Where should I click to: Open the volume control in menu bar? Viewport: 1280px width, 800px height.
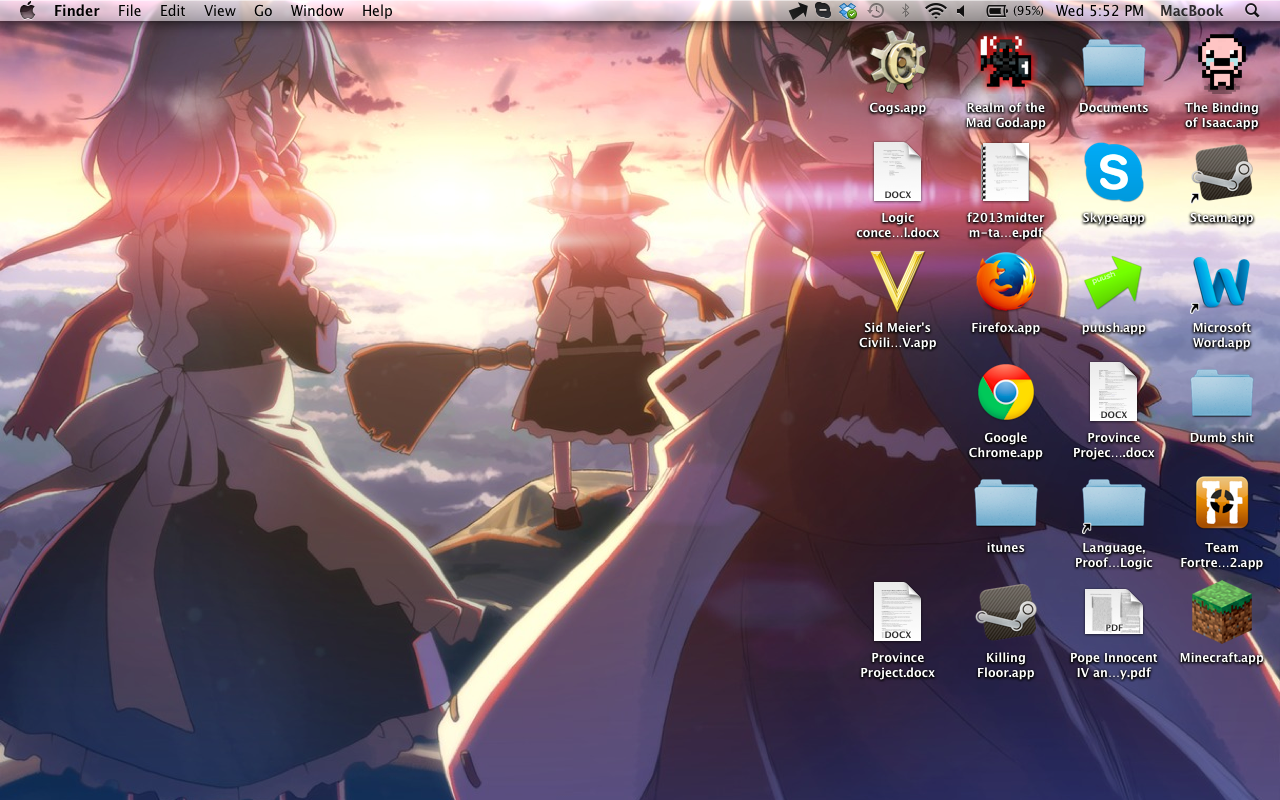coord(961,11)
